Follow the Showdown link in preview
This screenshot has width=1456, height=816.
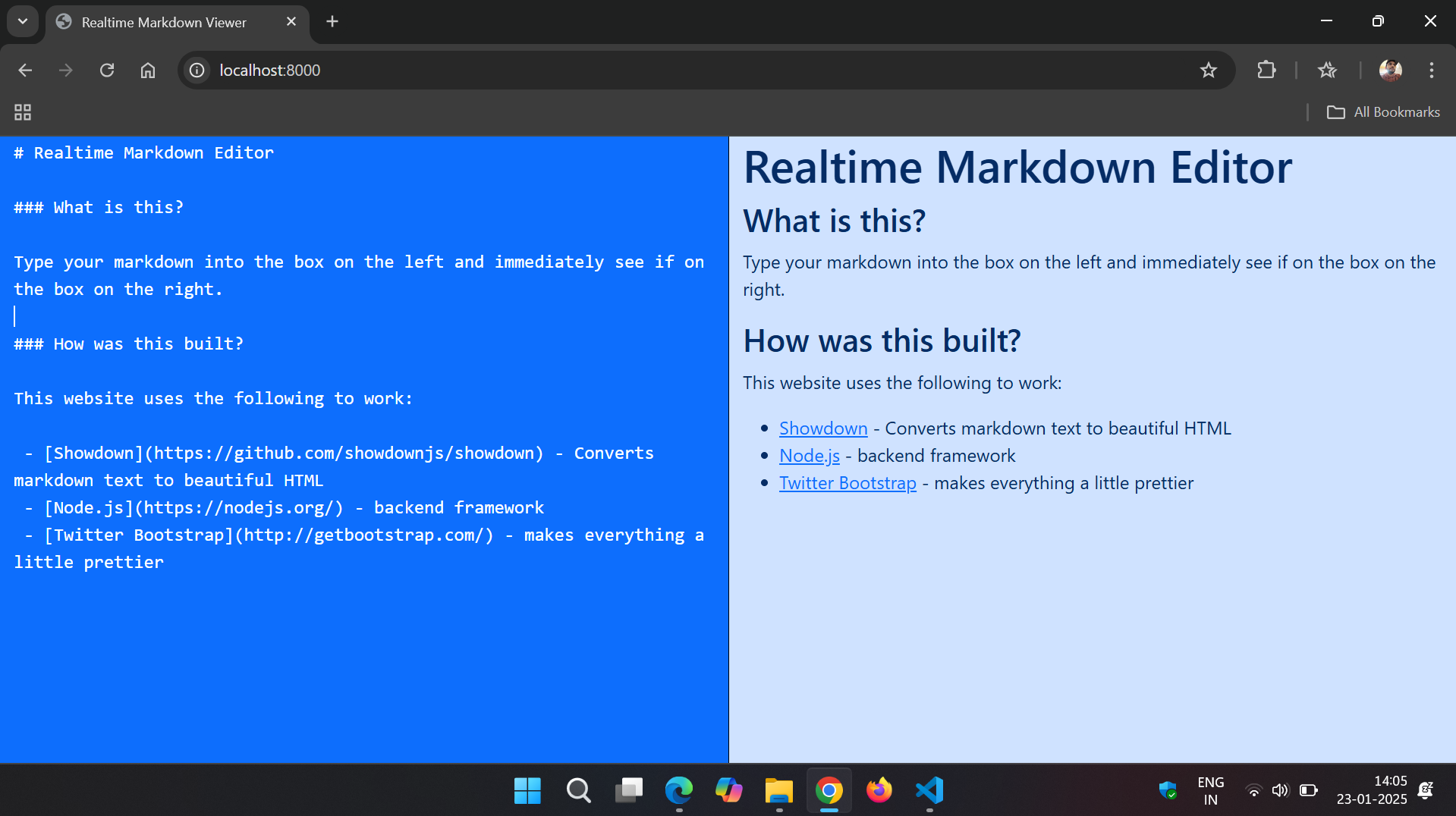pos(822,428)
